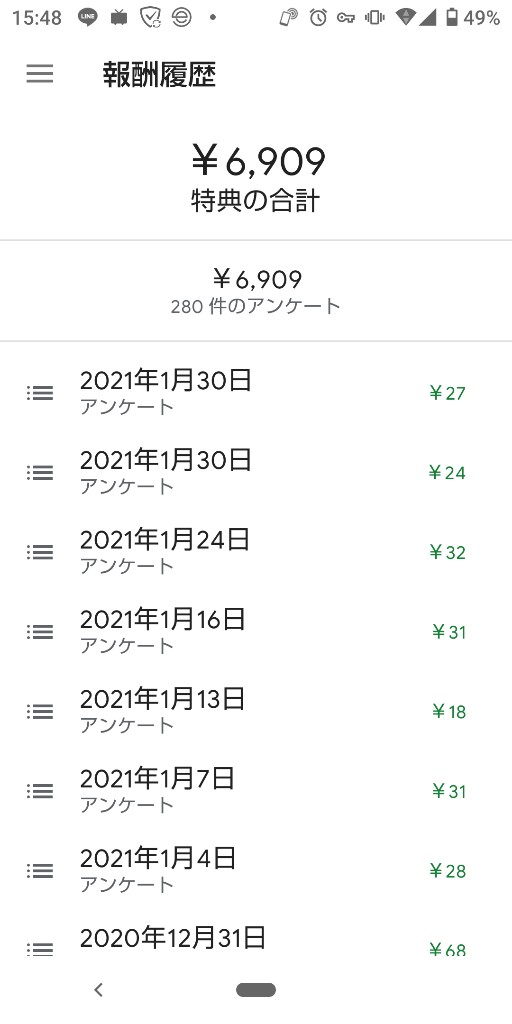Tap list icon beside 2020年12月31日 entry
The image size is (512, 1024).
(x=40, y=949)
